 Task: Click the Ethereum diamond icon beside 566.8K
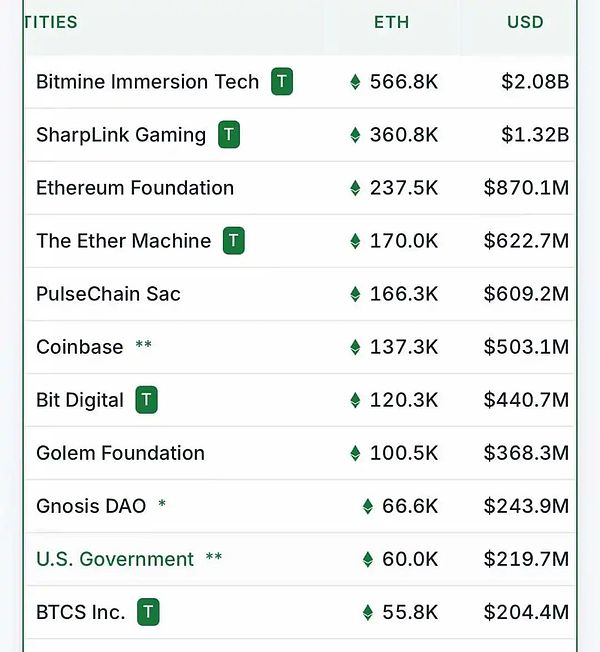[x=355, y=82]
